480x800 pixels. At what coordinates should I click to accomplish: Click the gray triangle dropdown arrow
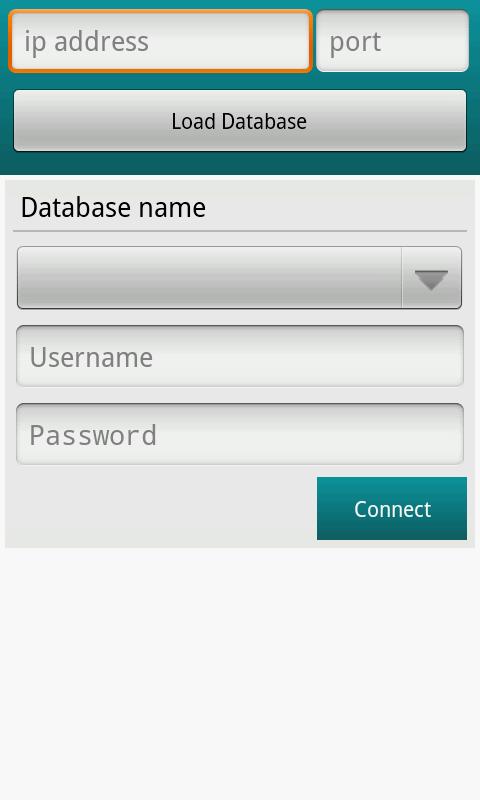click(x=431, y=280)
